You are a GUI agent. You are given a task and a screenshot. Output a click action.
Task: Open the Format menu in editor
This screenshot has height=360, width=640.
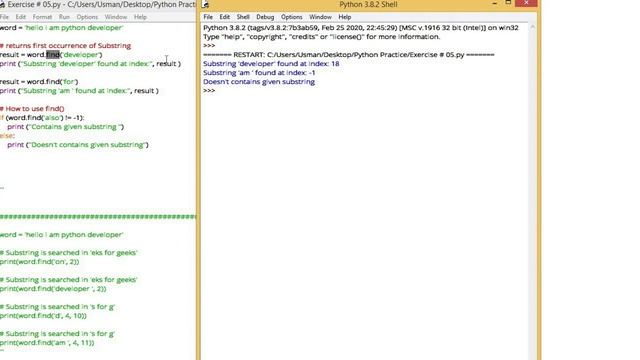pyautogui.click(x=42, y=17)
